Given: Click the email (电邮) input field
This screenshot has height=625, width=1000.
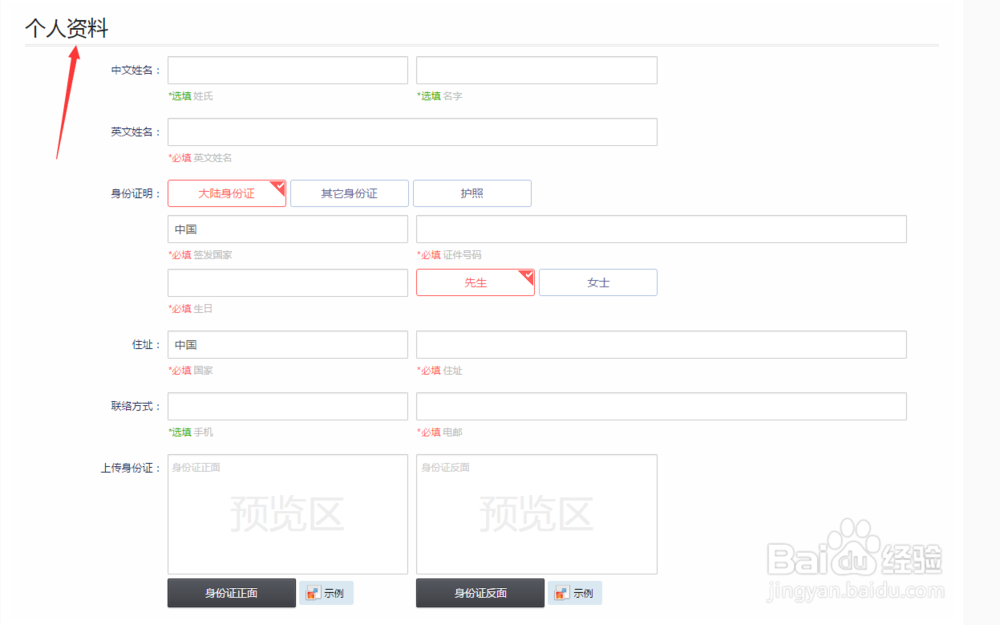Looking at the screenshot, I should tap(661, 406).
